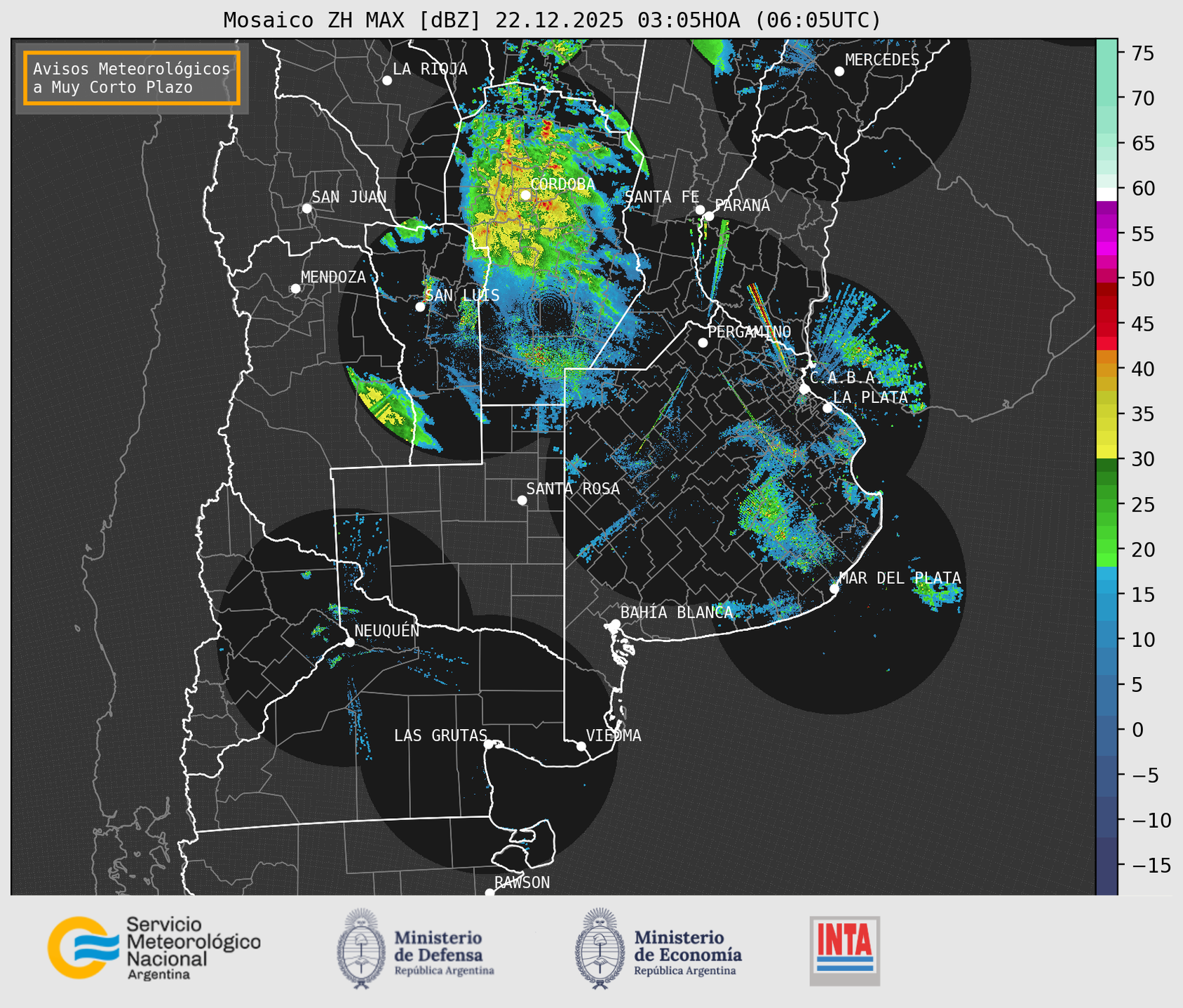This screenshot has width=1183, height=1008.
Task: Click the BAHÍA BLANCA city marker dot
Action: click(x=615, y=624)
